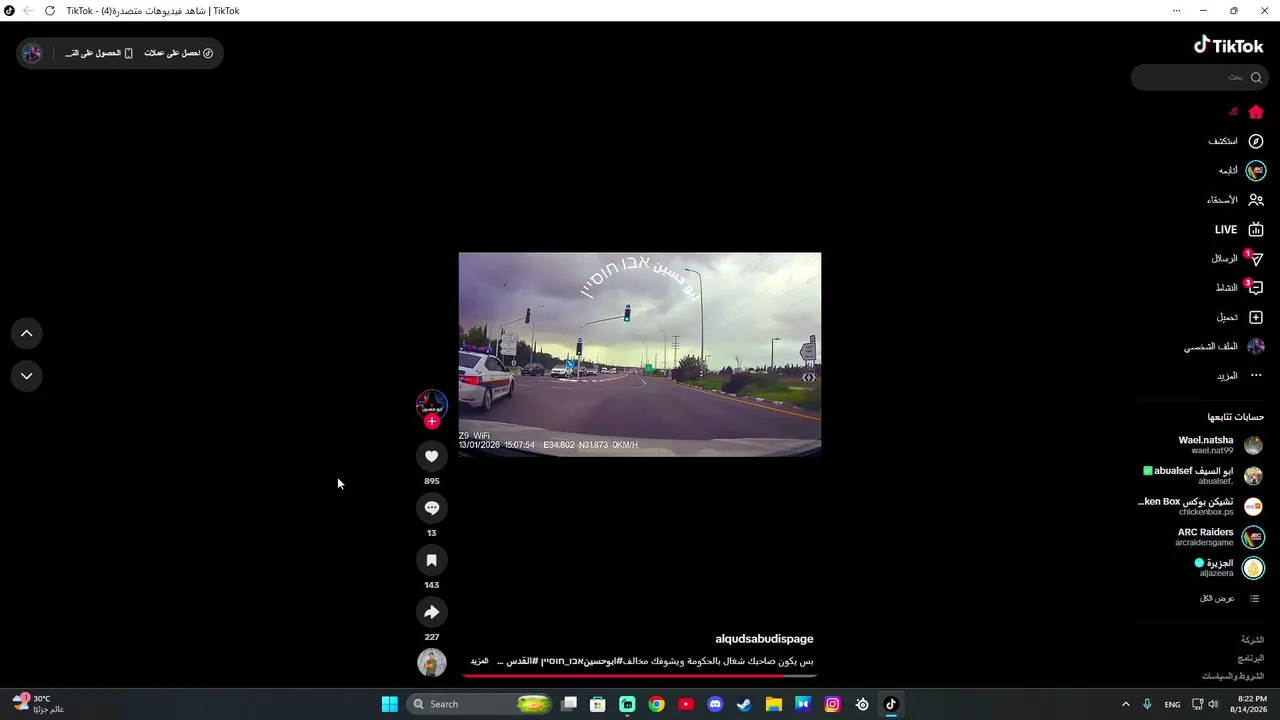Image resolution: width=1280 pixels, height=720 pixels.
Task: Expand الشروط والسياسات footer section
Action: tap(1233, 677)
